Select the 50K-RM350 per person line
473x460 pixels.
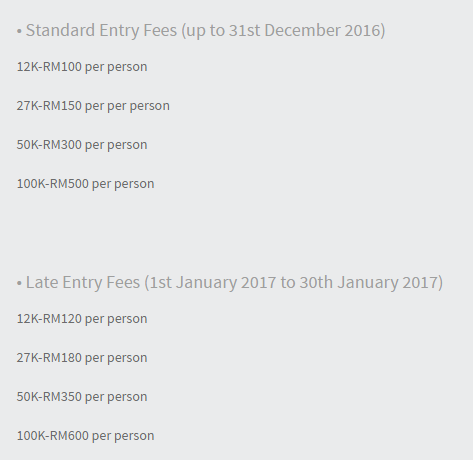pyautogui.click(x=82, y=397)
